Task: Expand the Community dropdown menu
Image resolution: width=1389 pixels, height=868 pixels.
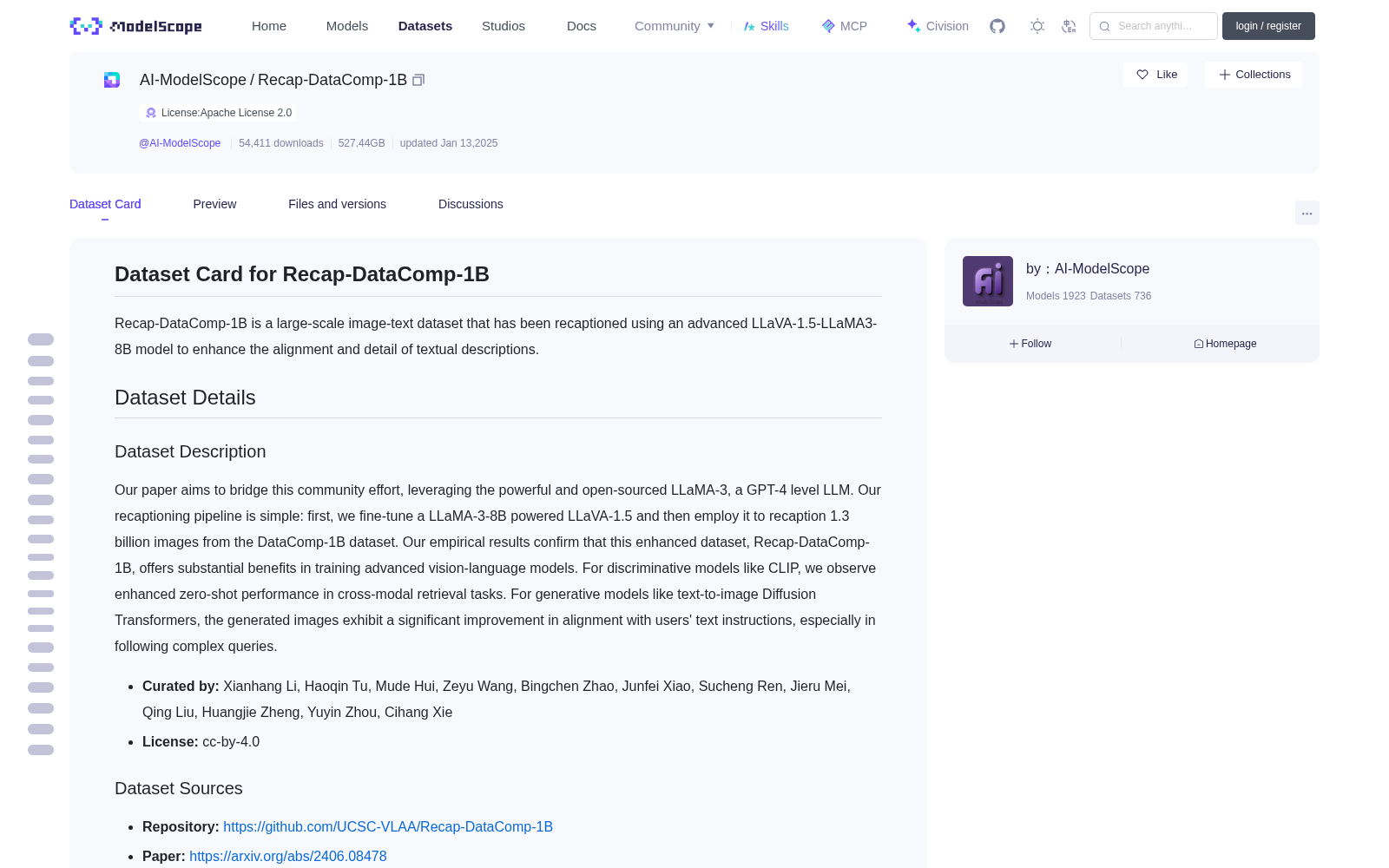Action: 675,26
